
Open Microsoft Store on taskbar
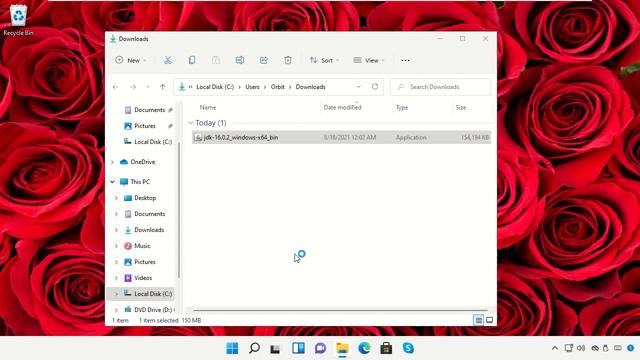(x=386, y=348)
